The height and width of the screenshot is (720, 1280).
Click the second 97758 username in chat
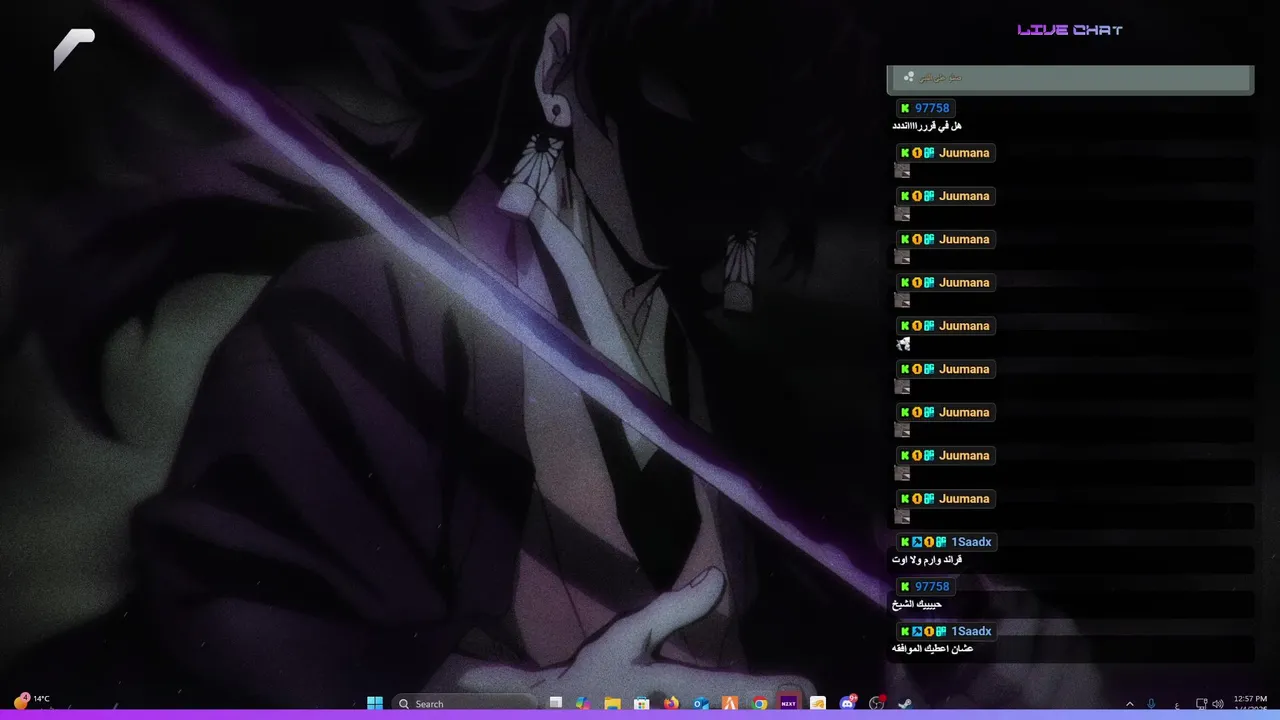point(932,587)
